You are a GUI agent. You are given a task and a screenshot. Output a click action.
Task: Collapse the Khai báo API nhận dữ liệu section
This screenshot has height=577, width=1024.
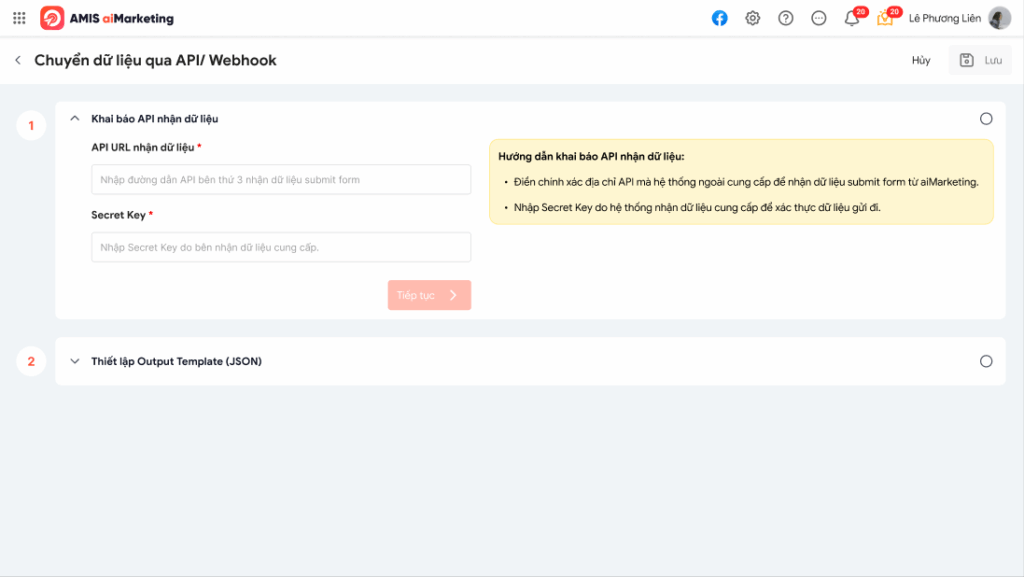coord(75,119)
